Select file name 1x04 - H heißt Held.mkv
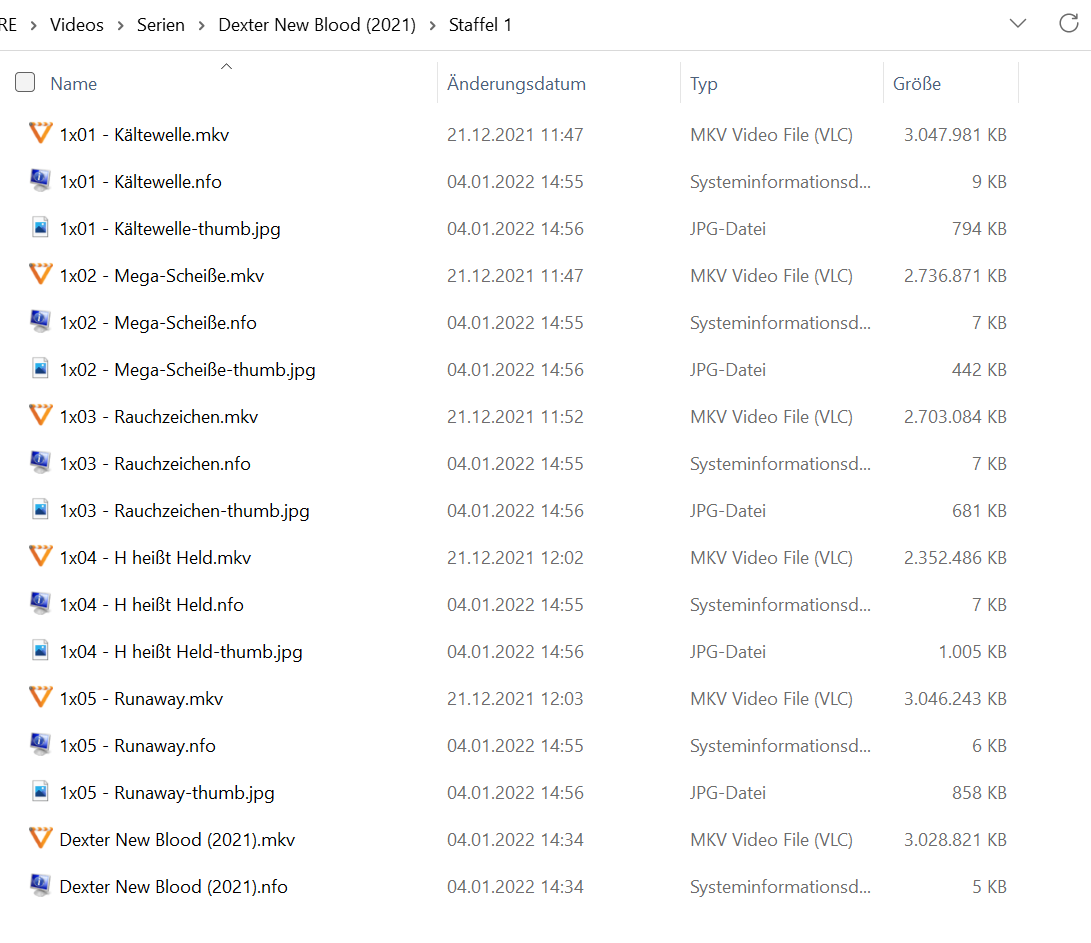The image size is (1091, 943). click(155, 557)
